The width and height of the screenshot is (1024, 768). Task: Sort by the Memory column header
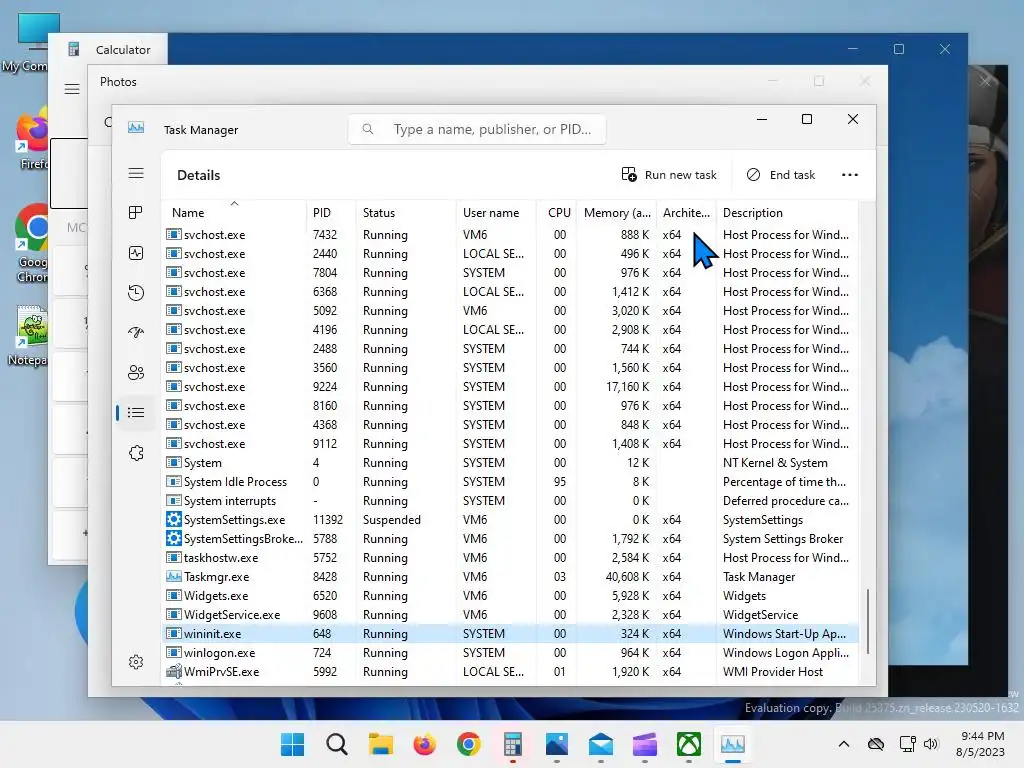pos(617,212)
